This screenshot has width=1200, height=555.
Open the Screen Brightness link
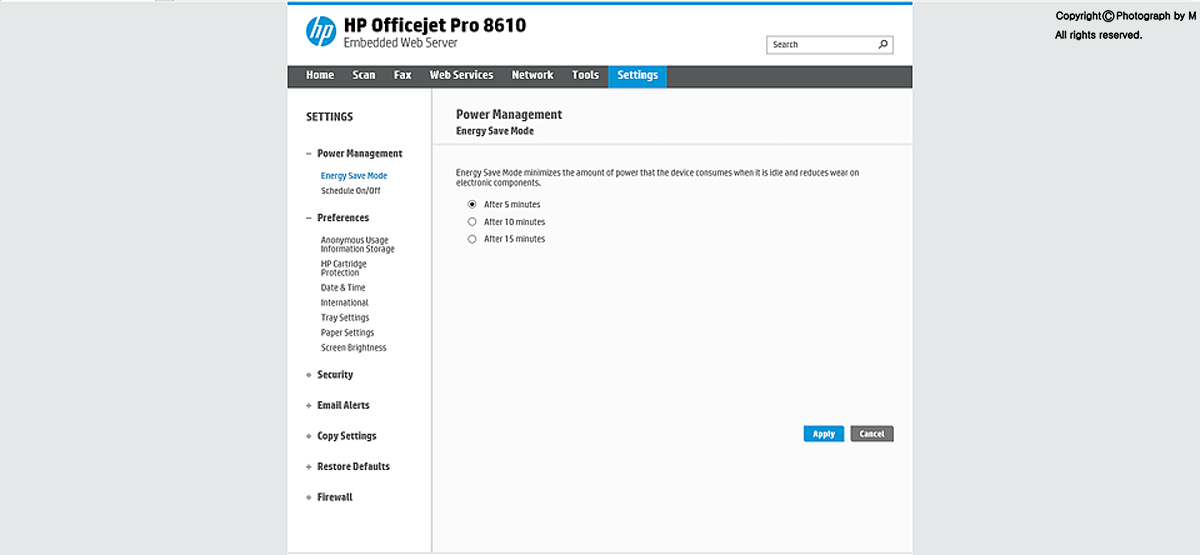353,348
